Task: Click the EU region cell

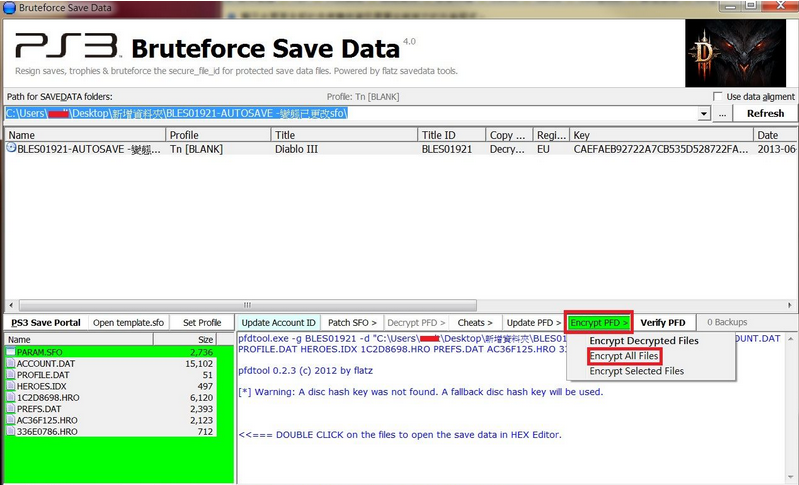Action: point(543,149)
